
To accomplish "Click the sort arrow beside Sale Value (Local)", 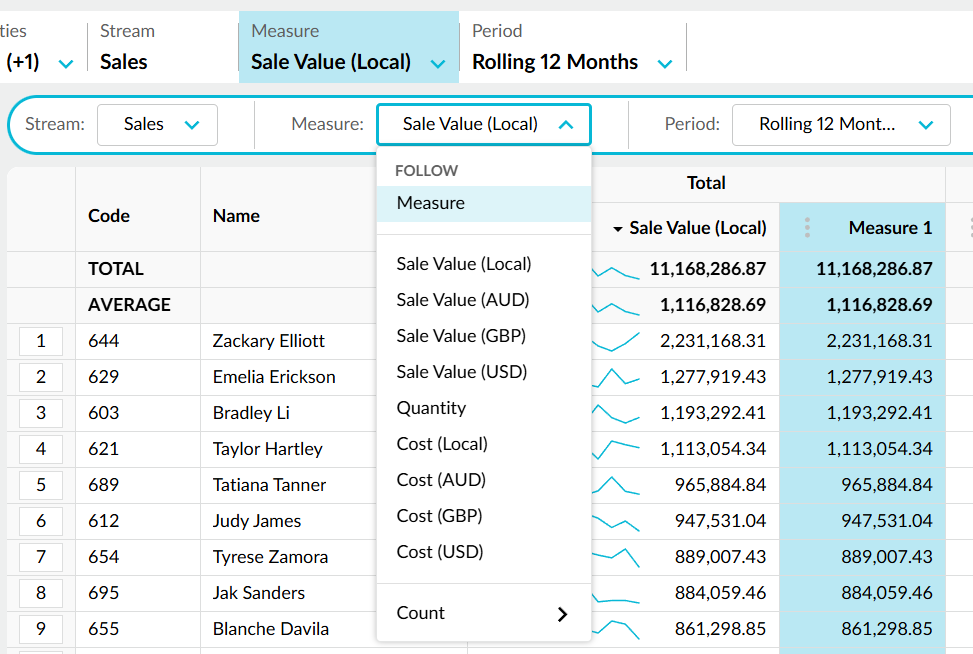I will [617, 229].
